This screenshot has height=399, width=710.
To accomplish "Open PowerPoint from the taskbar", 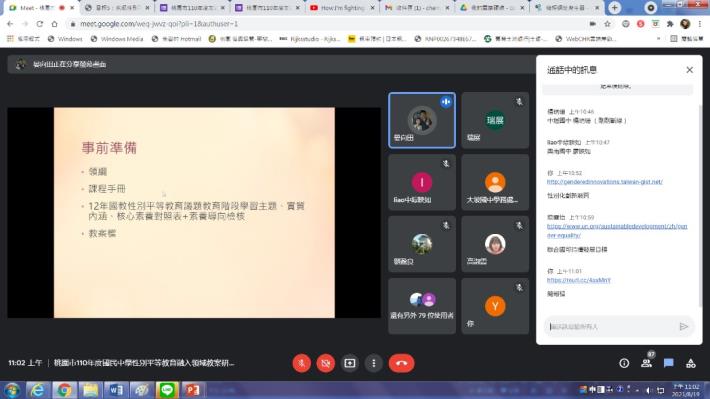I will [x=193, y=390].
